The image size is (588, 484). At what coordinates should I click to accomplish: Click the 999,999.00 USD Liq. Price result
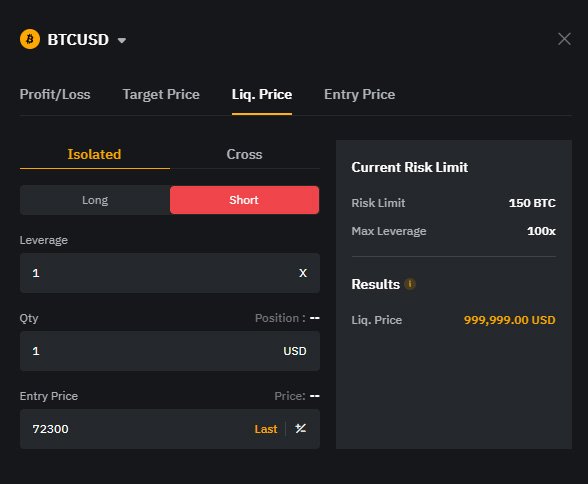pyautogui.click(x=510, y=320)
